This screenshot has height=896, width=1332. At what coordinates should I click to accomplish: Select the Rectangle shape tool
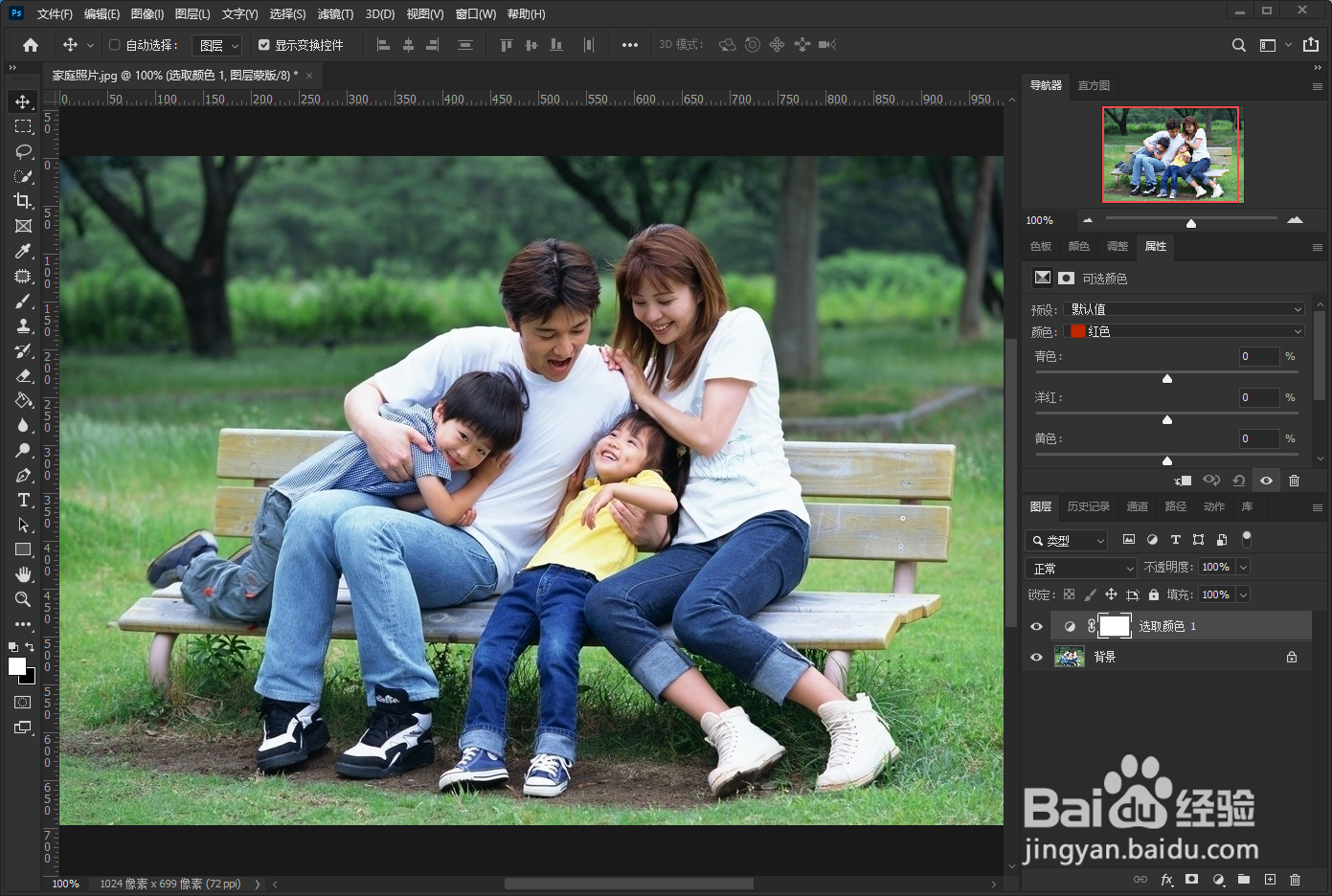tap(23, 549)
